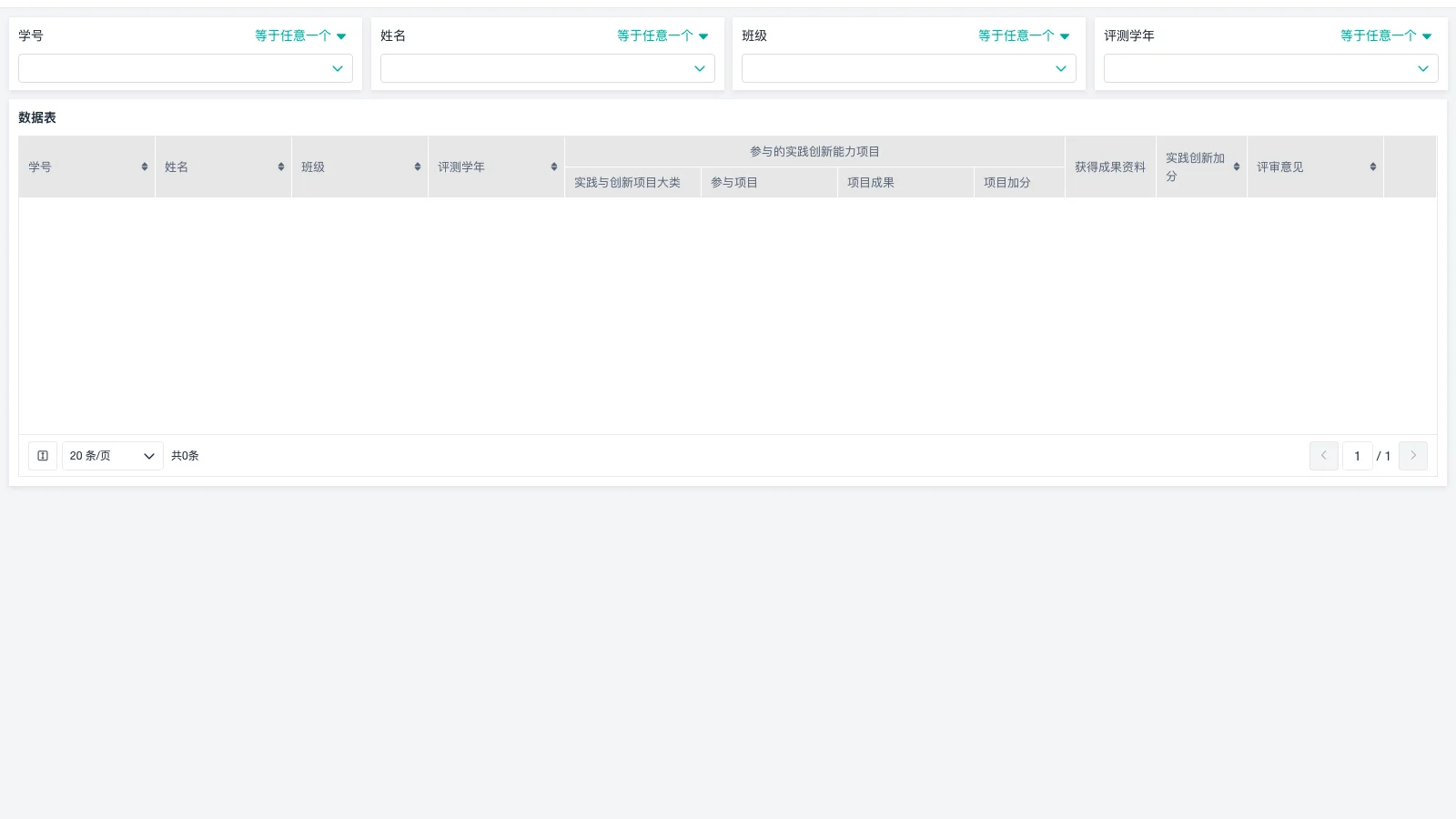Click the 参与的实践创新能力项目 header group
The image size is (1456, 819).
(x=814, y=151)
